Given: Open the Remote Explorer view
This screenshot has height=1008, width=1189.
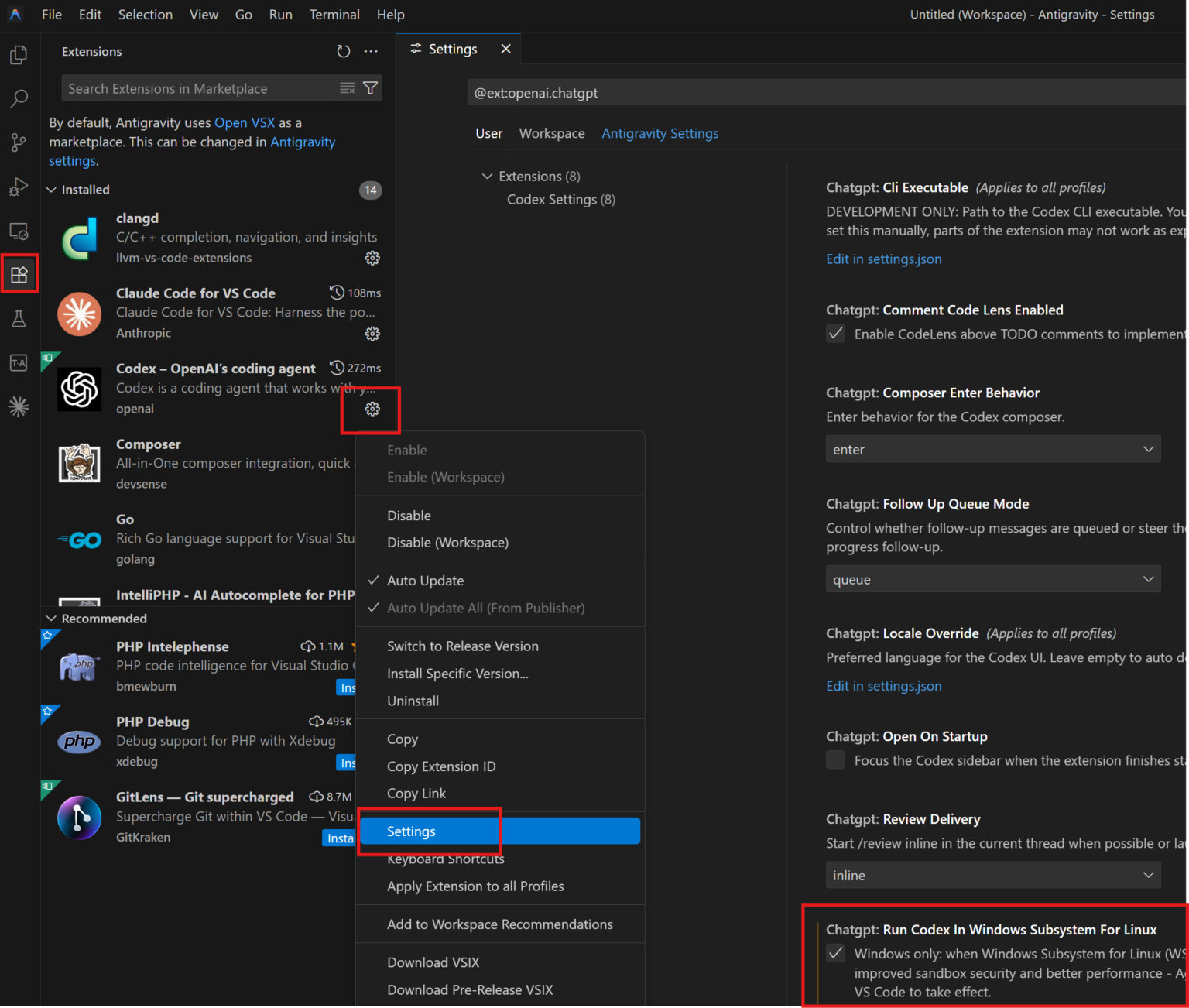Looking at the screenshot, I should [x=19, y=231].
